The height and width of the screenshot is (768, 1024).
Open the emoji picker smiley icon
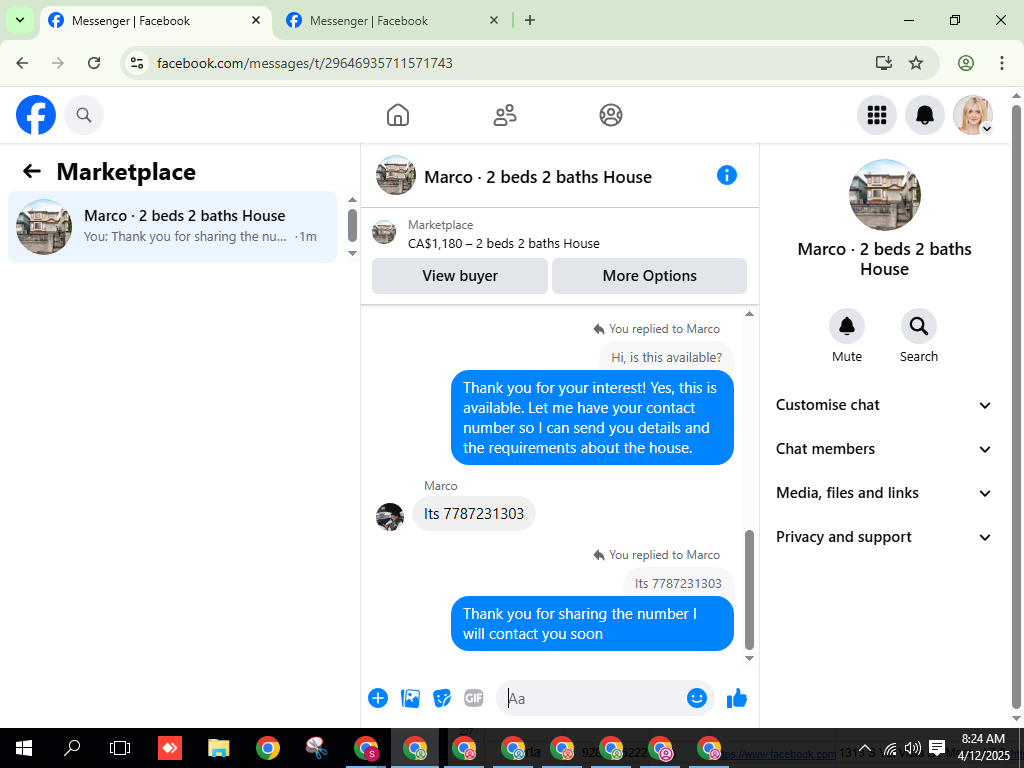click(697, 698)
